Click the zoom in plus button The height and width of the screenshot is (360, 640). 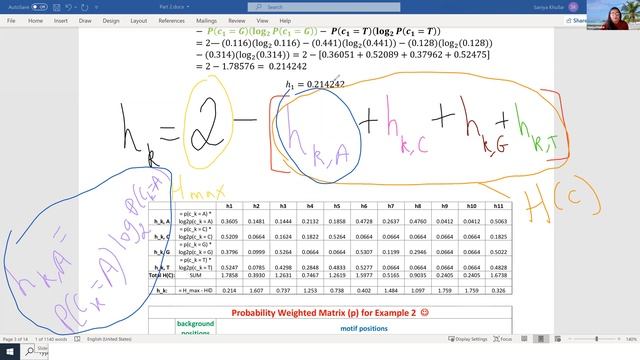click(619, 339)
